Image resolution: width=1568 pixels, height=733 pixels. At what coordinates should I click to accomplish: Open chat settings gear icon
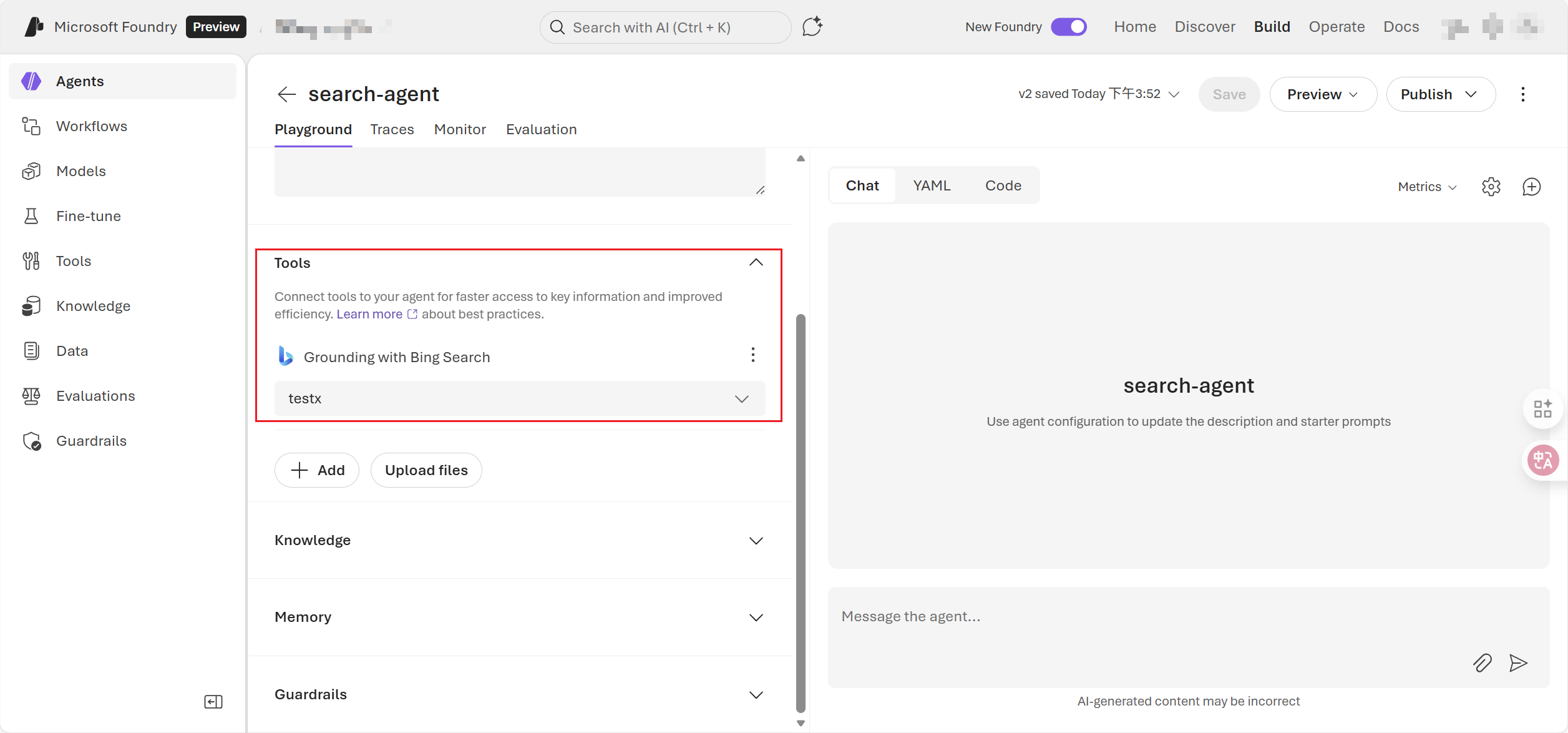coord(1491,187)
